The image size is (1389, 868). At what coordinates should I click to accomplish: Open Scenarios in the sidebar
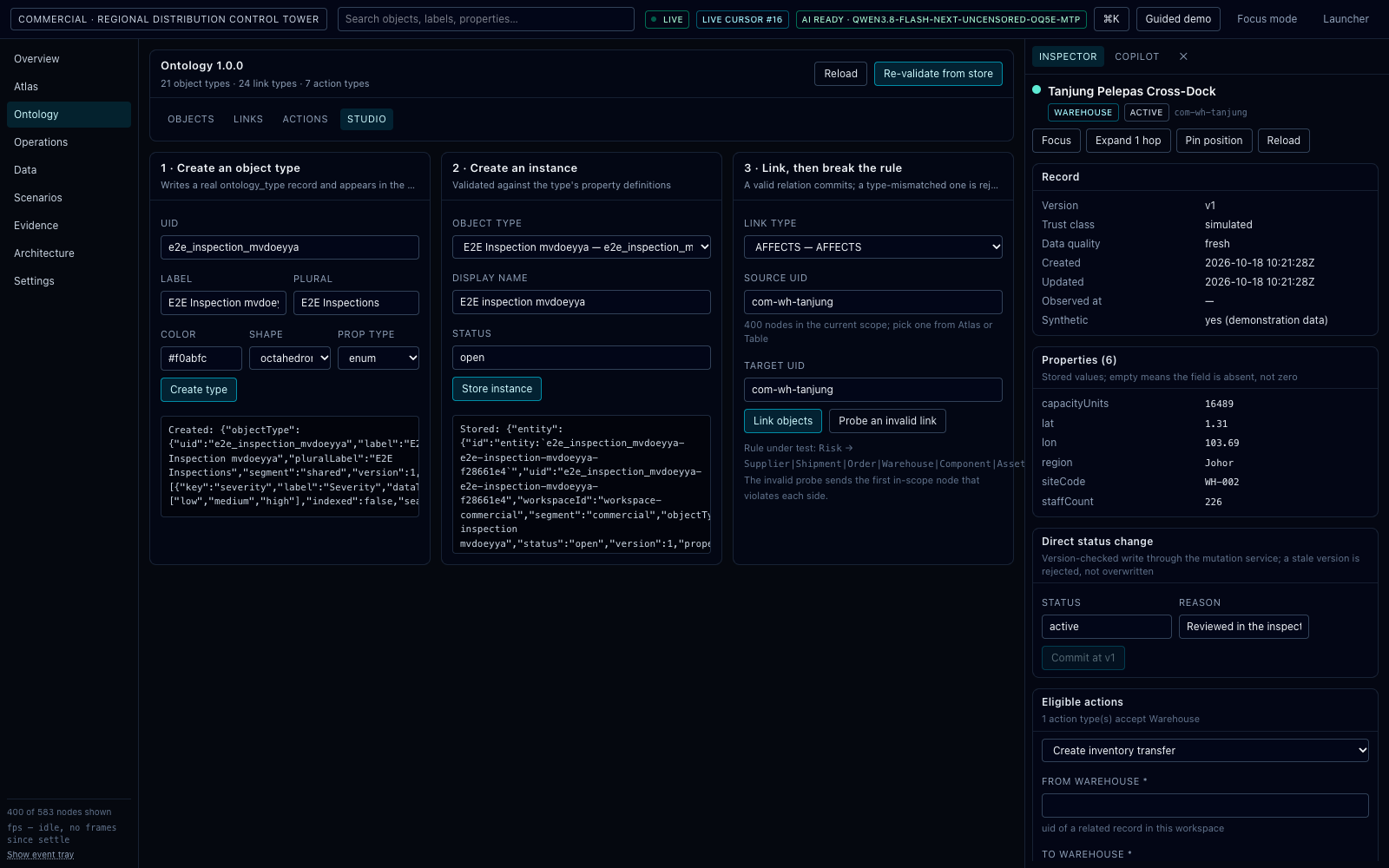69,198
